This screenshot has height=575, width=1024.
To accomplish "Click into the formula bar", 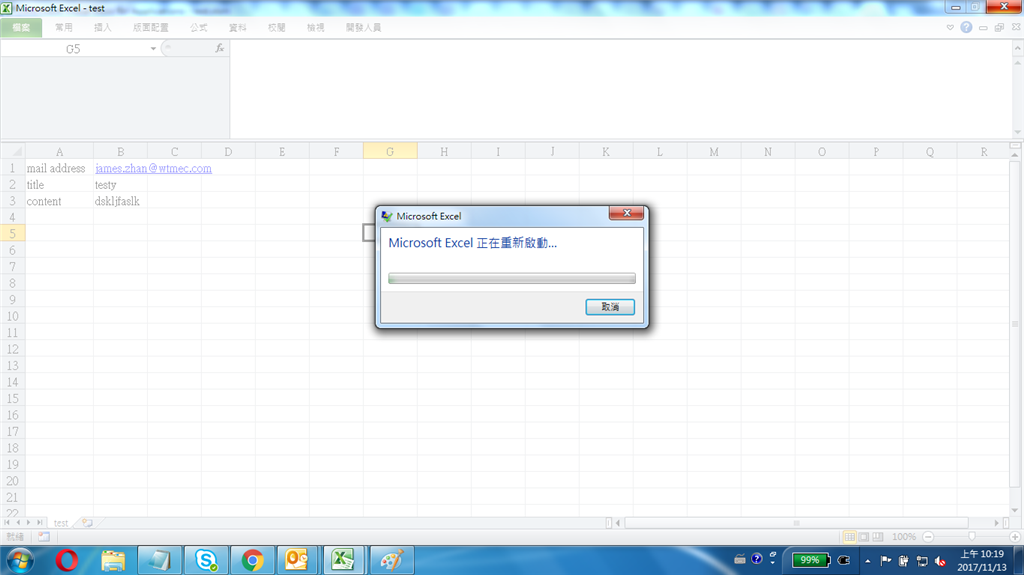I will click(620, 89).
